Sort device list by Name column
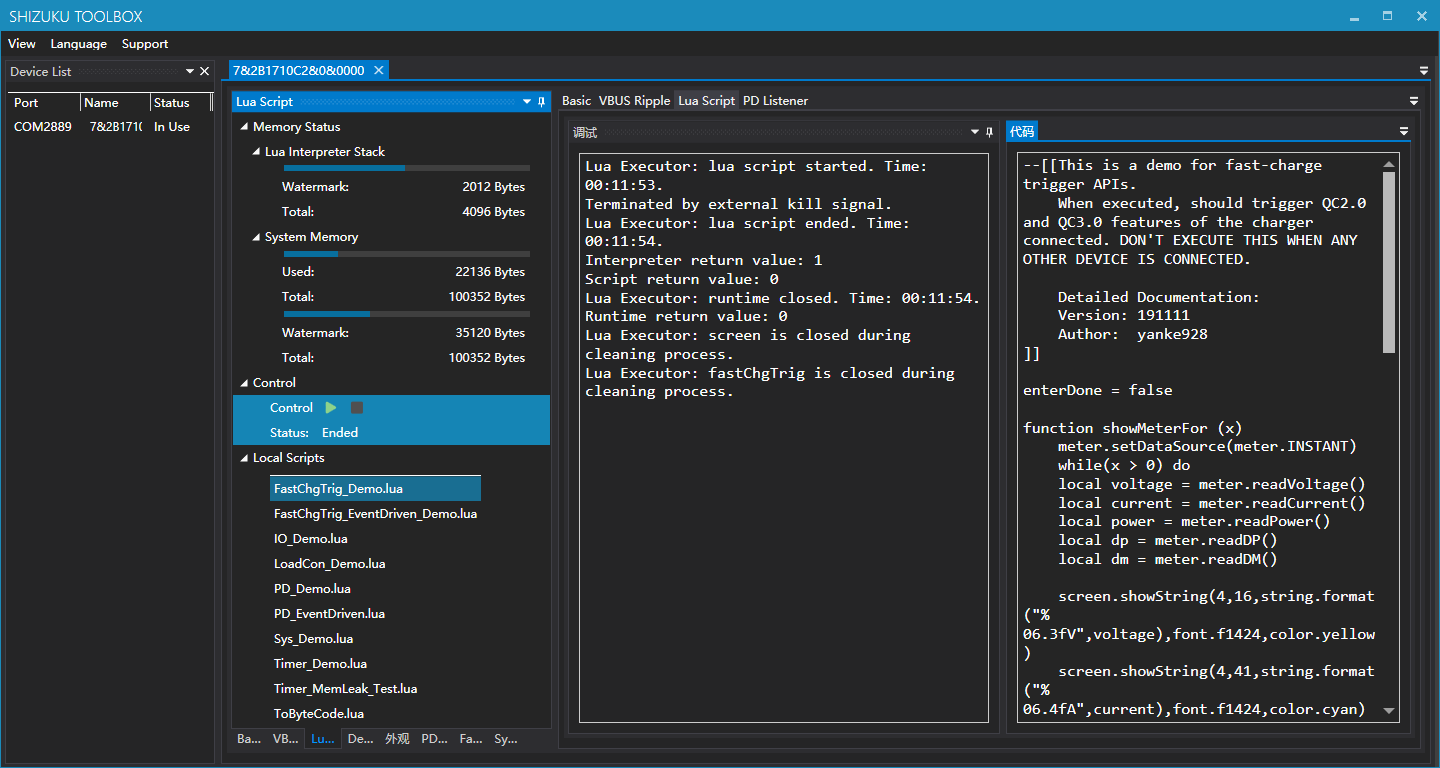This screenshot has width=1440, height=768. click(x=115, y=103)
